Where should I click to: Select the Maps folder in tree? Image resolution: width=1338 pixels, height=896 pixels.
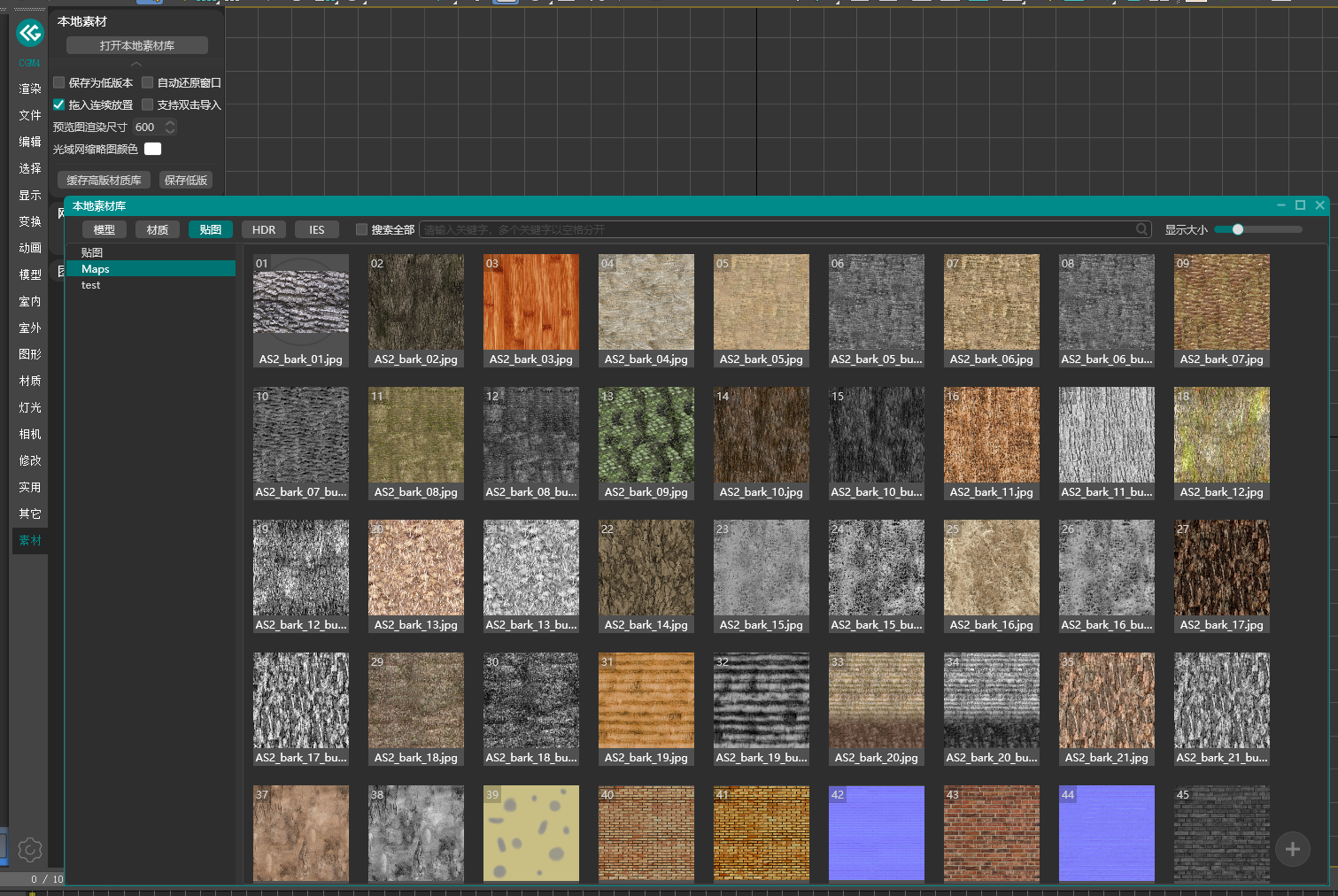96,268
